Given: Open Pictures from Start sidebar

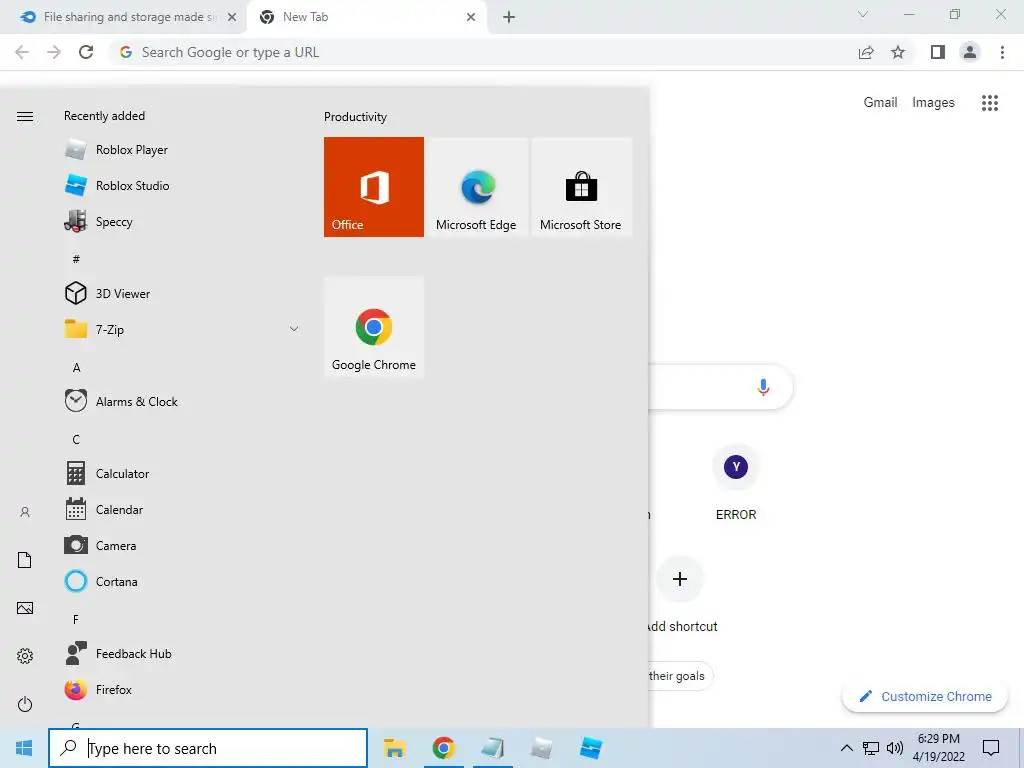Looking at the screenshot, I should [x=25, y=608].
